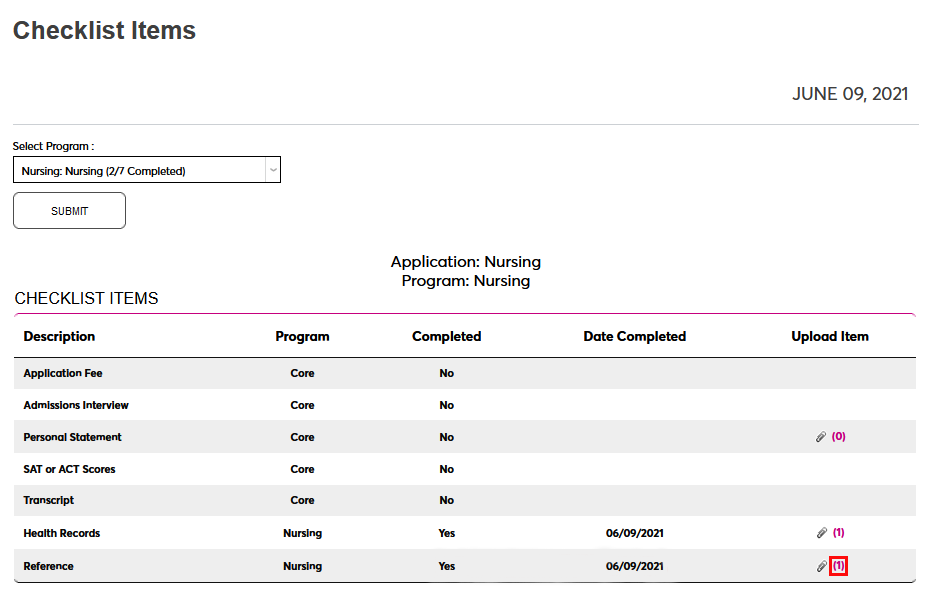936x605 pixels.
Task: Click the Completed column header
Action: (x=446, y=337)
